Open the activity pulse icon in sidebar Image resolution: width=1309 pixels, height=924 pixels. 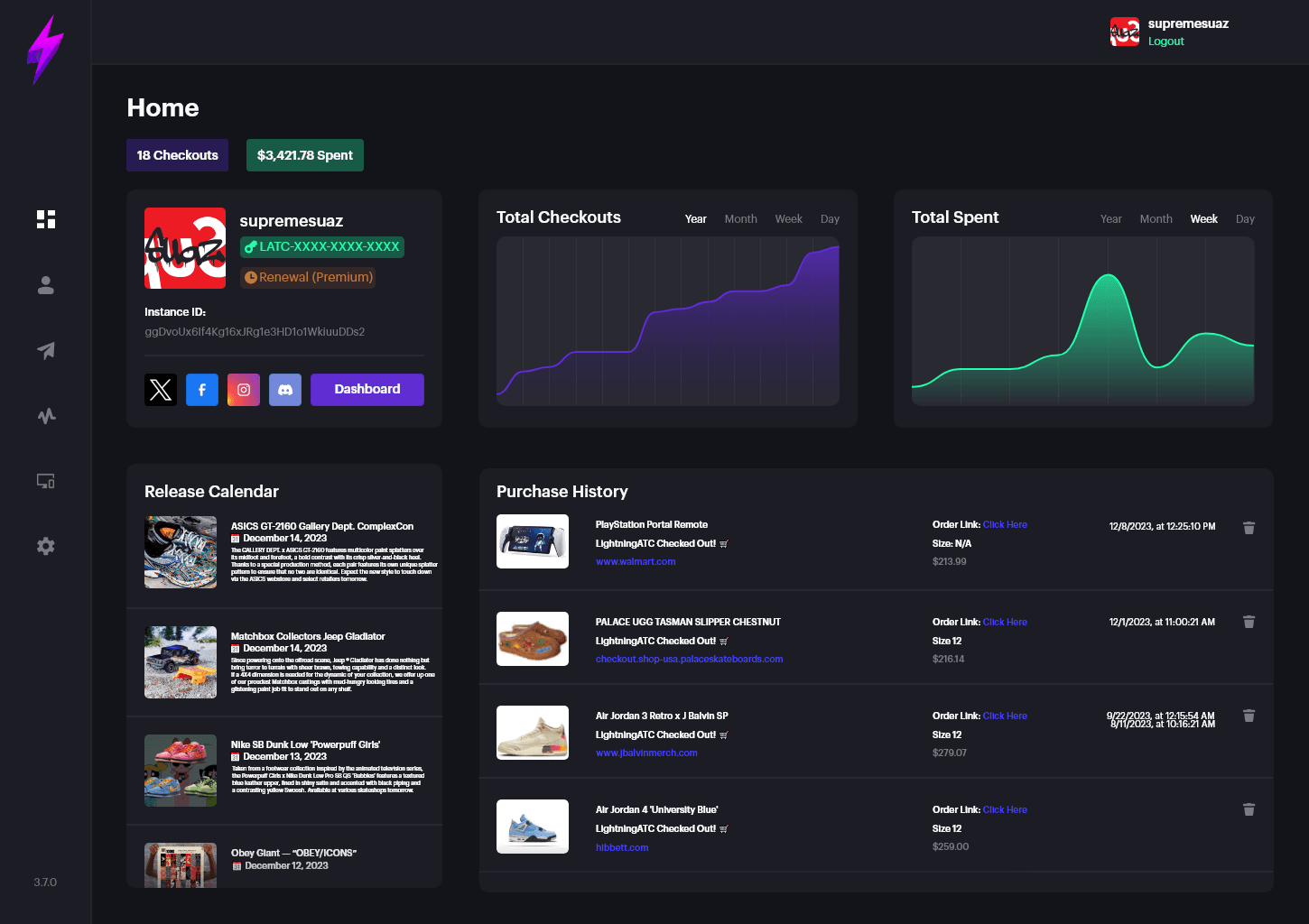point(46,415)
